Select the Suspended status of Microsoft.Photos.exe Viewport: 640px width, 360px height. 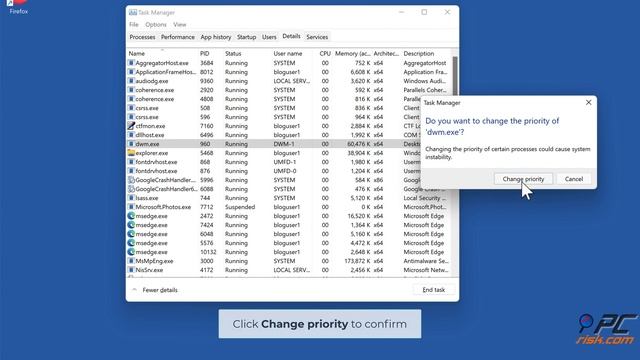tap(240, 207)
